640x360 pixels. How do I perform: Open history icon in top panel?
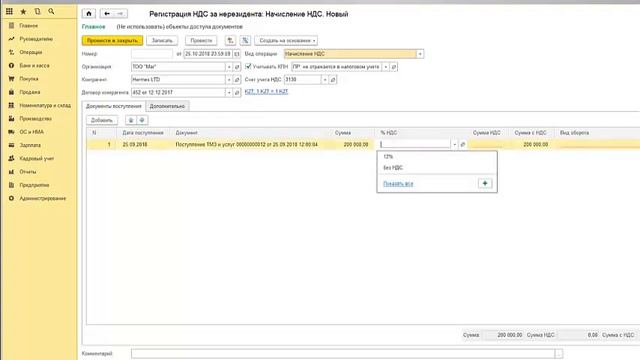pyautogui.click(x=37, y=11)
